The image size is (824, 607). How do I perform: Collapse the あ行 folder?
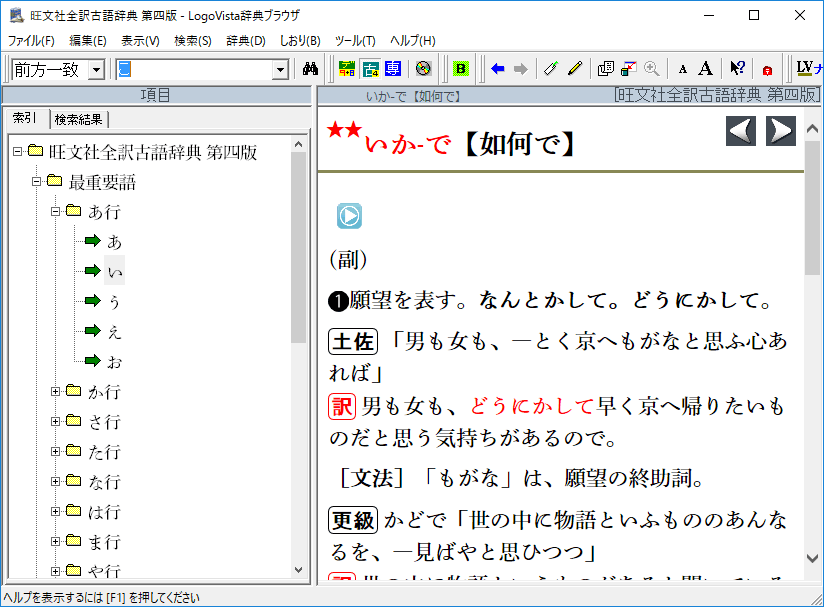pyautogui.click(x=56, y=211)
